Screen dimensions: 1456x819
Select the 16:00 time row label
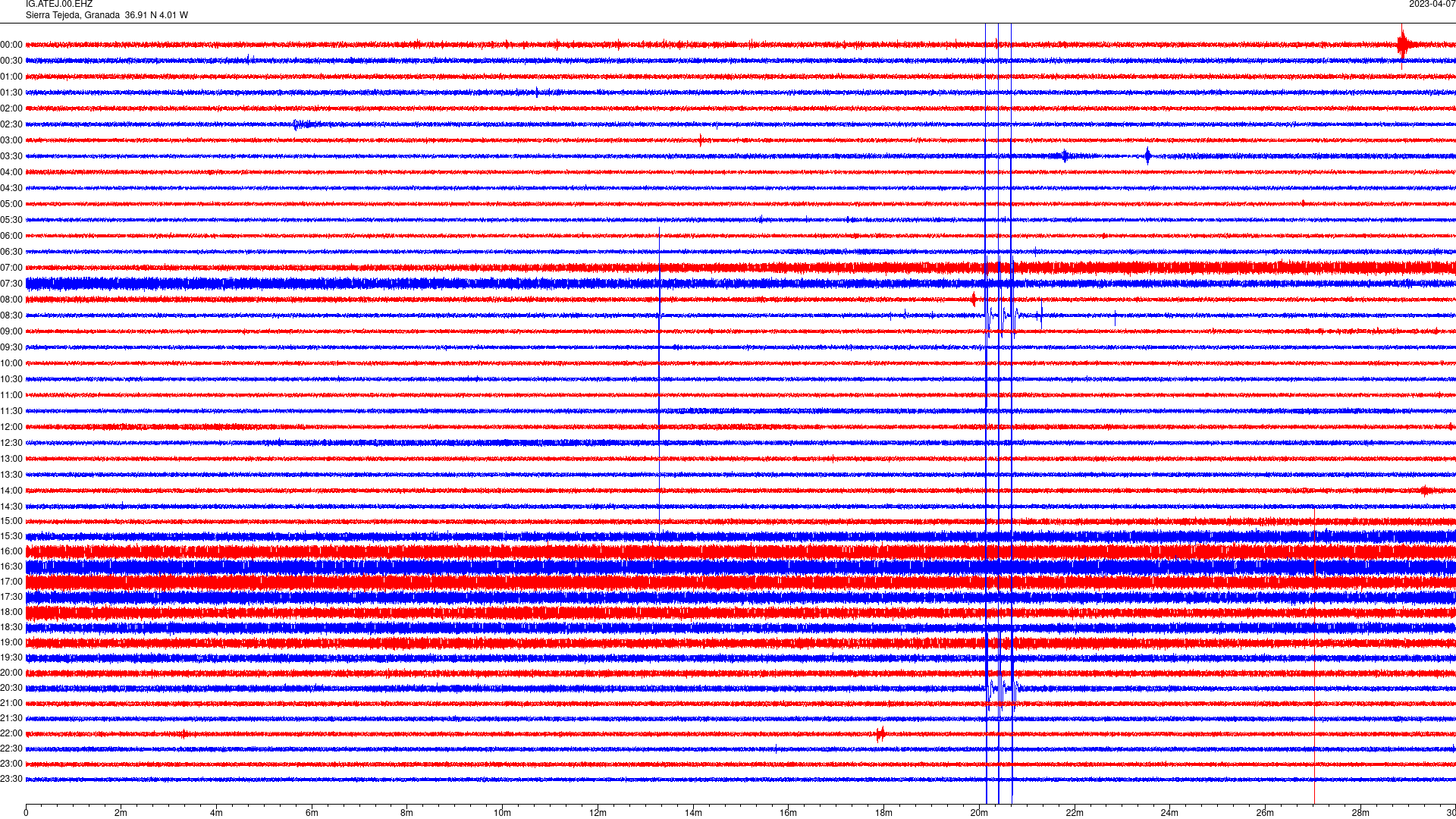(11, 551)
